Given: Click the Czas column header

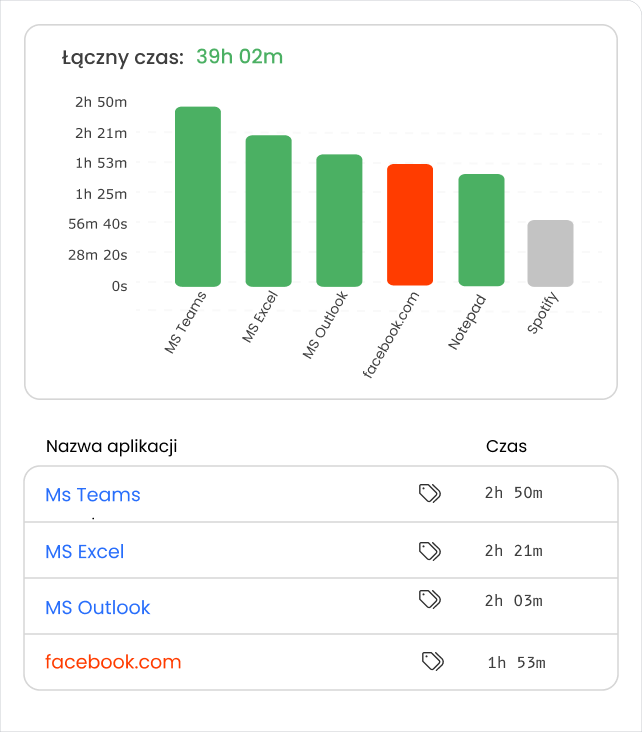Looking at the screenshot, I should [x=506, y=446].
